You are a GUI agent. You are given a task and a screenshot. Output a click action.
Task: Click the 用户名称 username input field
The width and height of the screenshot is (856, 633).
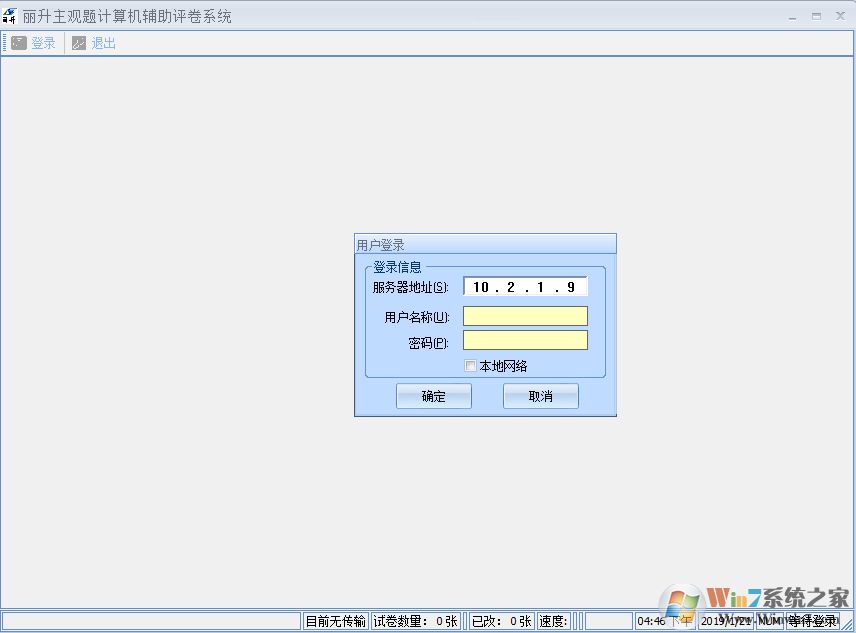tap(525, 314)
